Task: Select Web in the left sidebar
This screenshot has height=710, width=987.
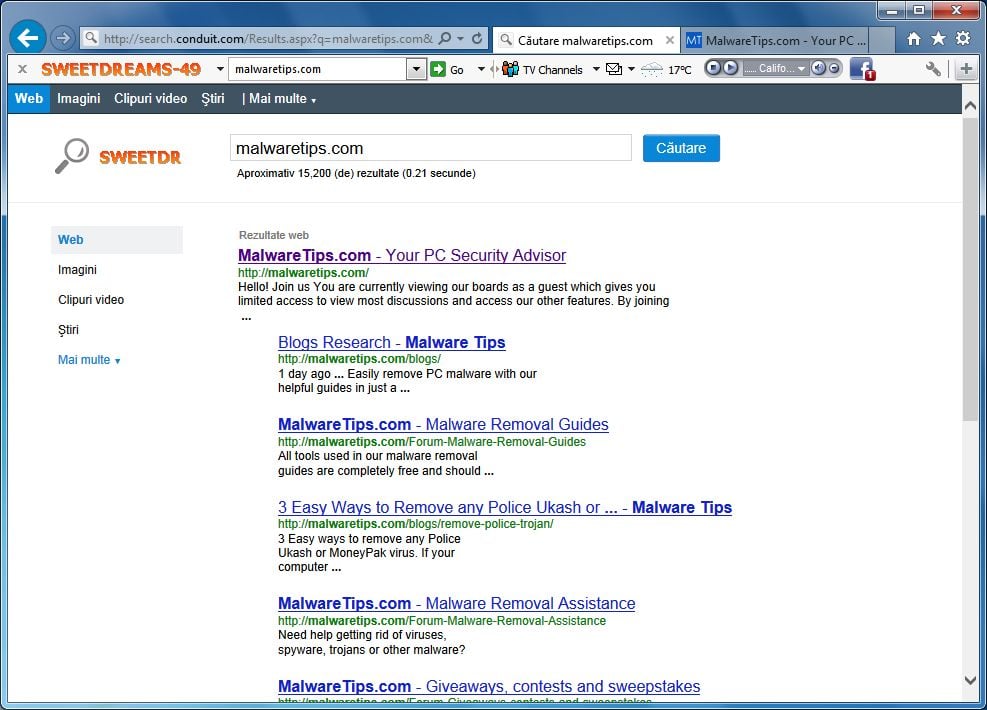Action: pyautogui.click(x=116, y=240)
